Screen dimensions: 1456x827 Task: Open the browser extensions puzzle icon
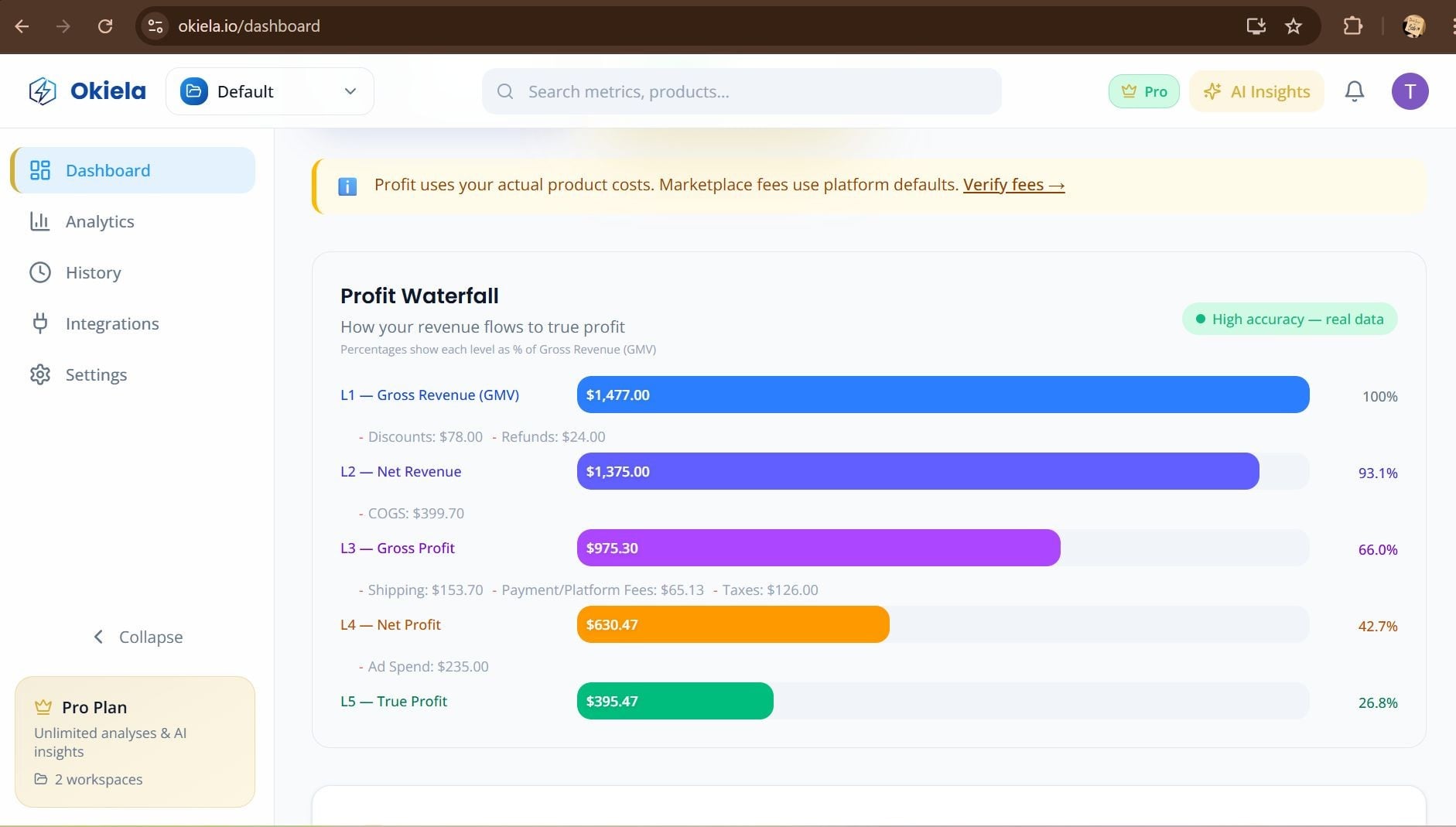(x=1352, y=26)
